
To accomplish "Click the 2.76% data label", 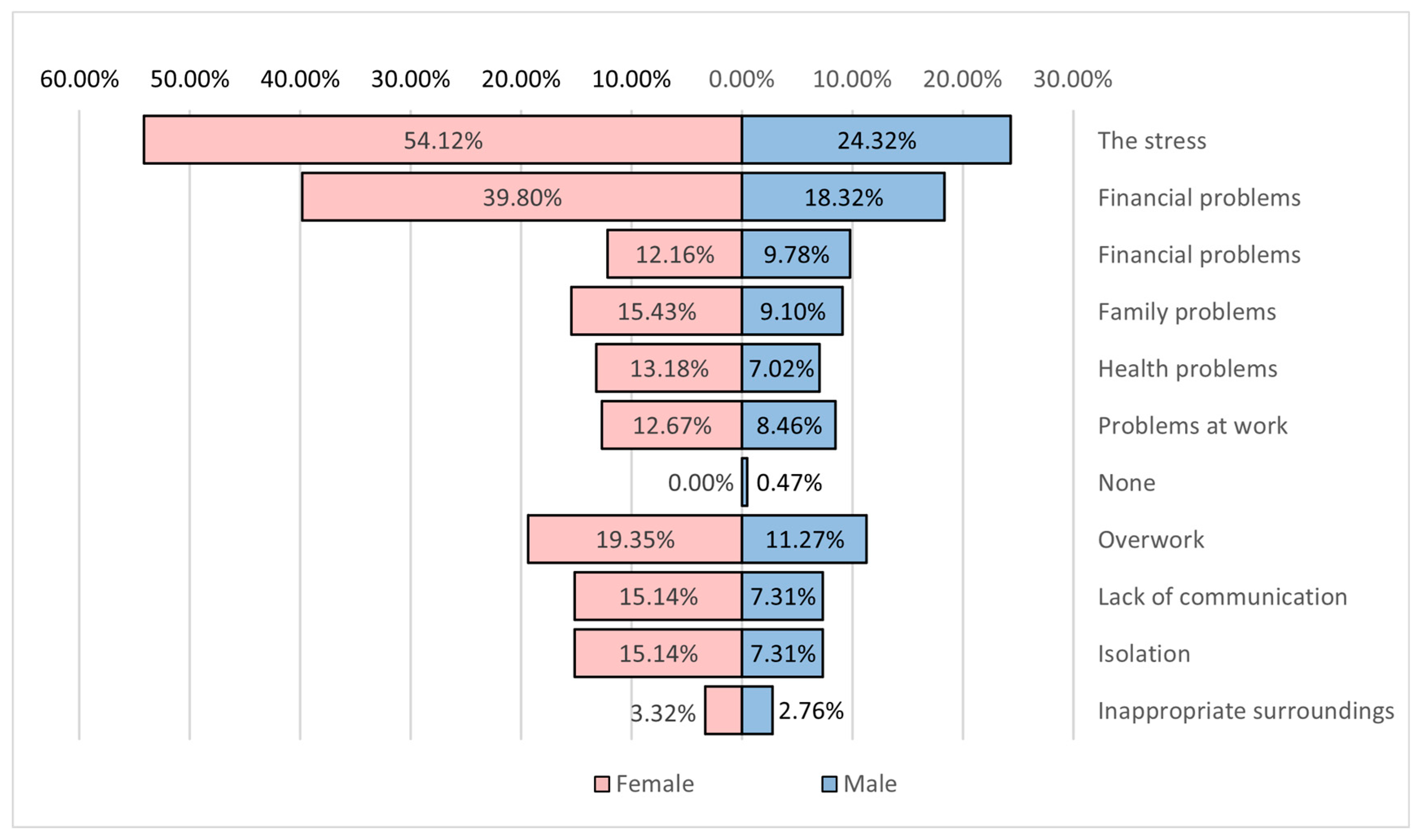I will [810, 711].
